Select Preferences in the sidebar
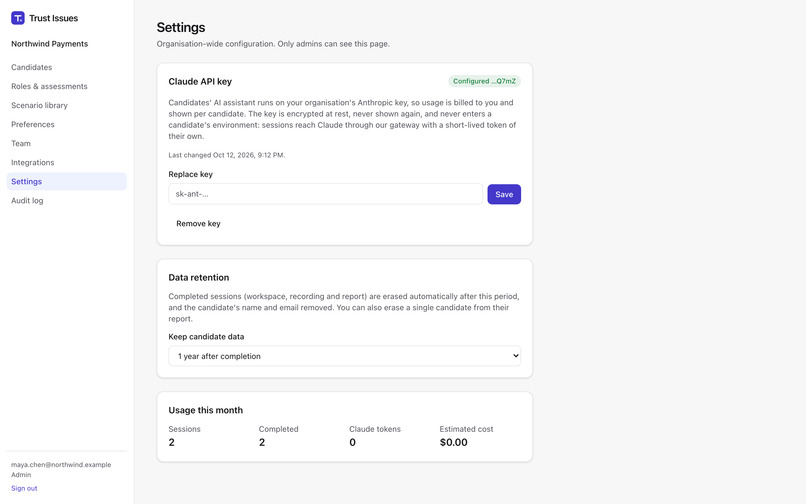 (x=32, y=124)
